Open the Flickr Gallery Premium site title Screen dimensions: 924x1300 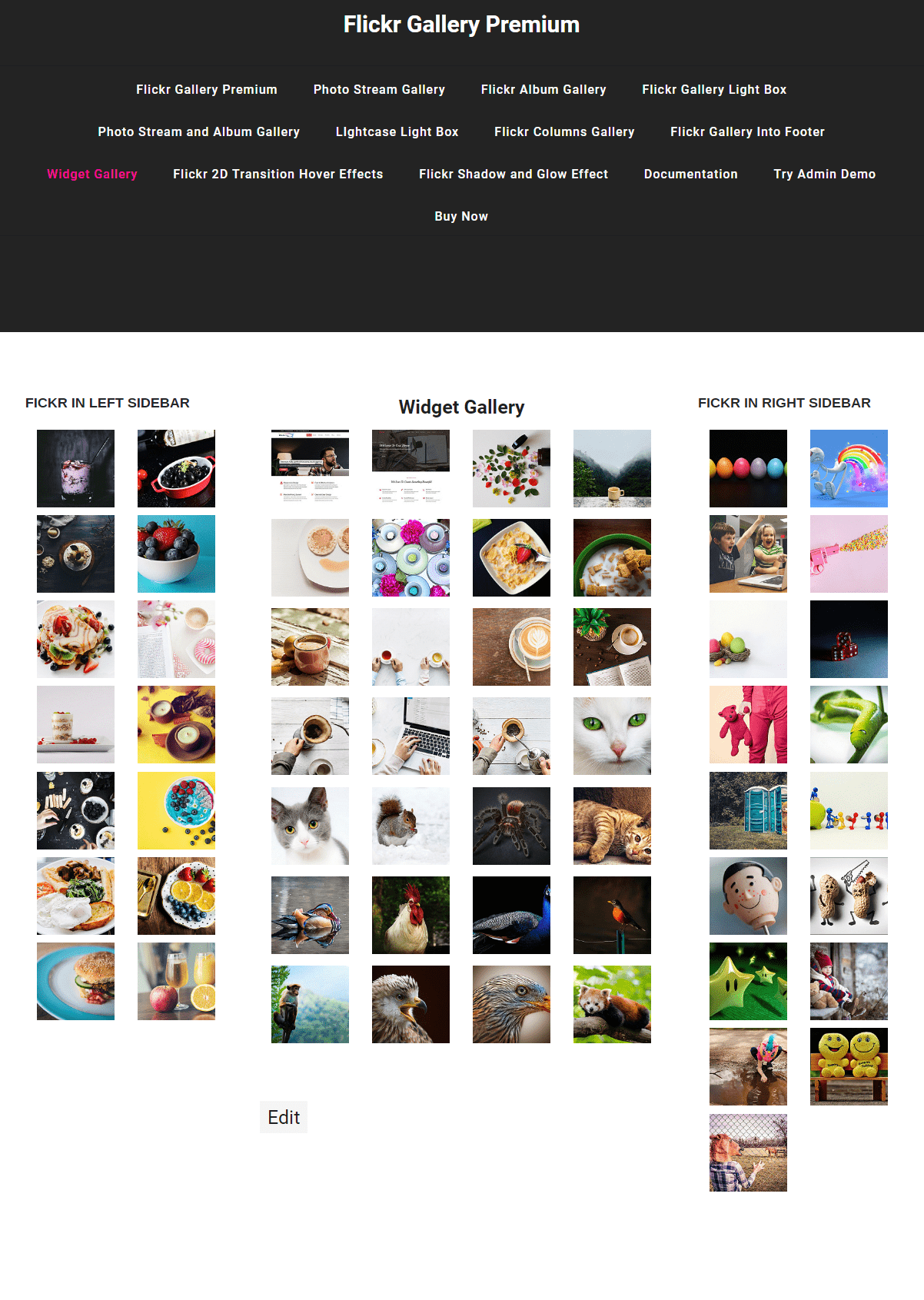click(461, 25)
